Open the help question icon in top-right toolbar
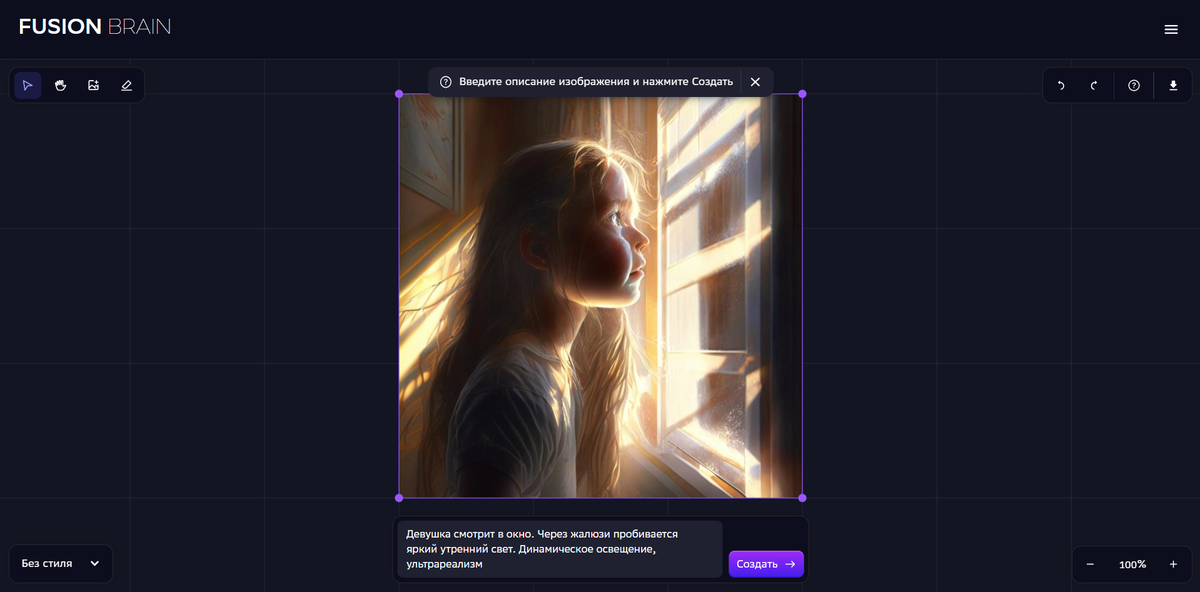 (1134, 86)
